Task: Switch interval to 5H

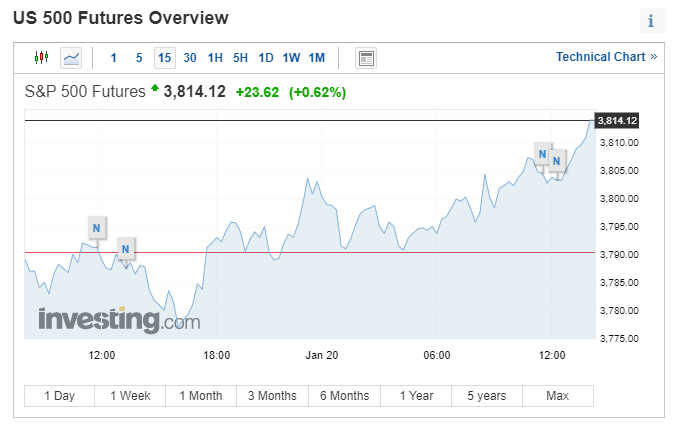Action: pyautogui.click(x=240, y=58)
